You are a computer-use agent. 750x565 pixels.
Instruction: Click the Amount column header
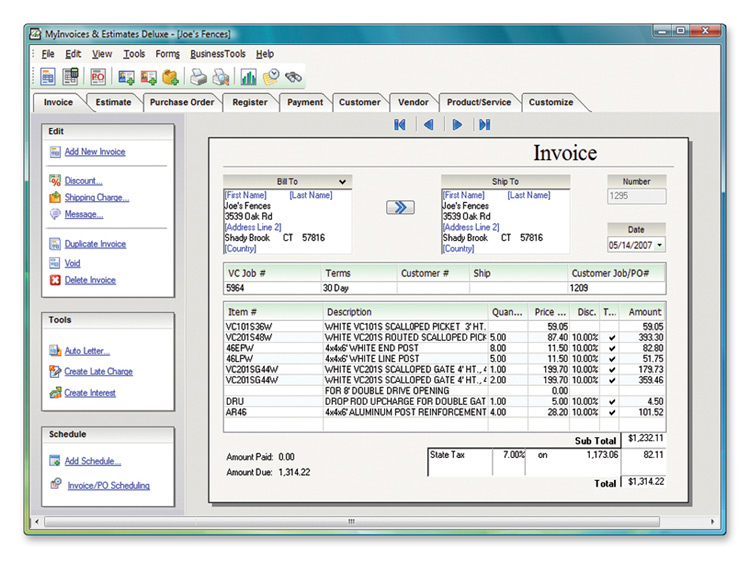[642, 312]
